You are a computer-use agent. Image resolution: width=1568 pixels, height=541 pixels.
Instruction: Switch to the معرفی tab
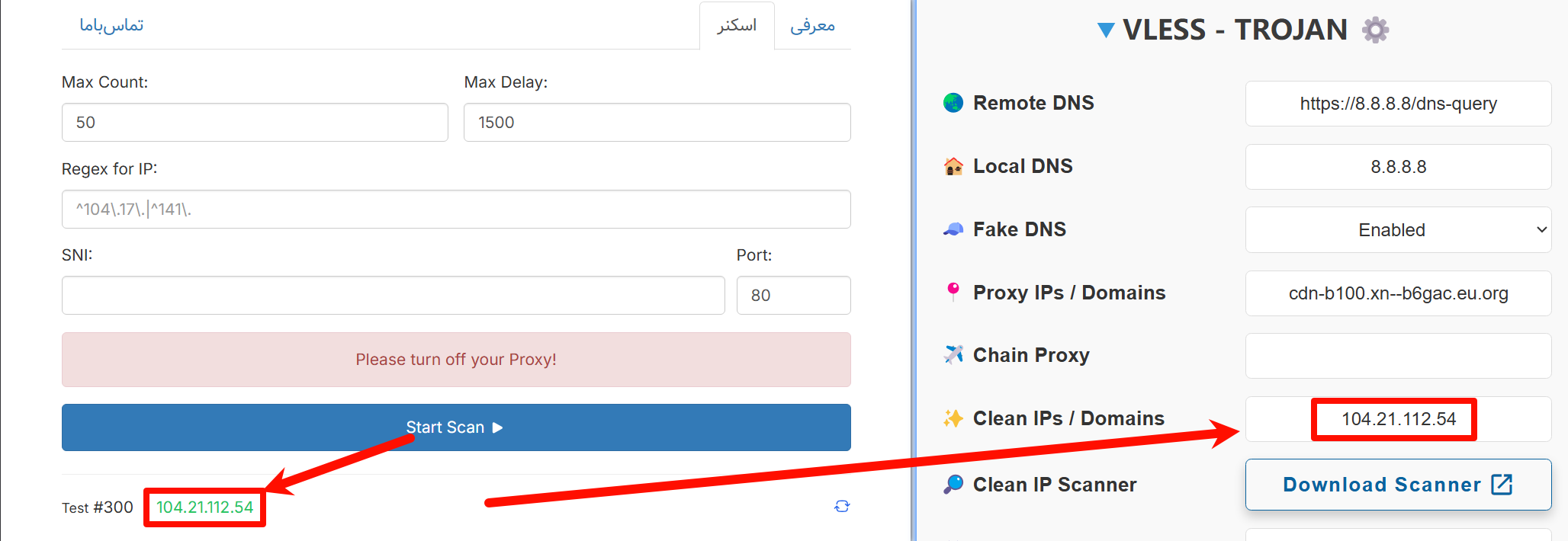812,26
